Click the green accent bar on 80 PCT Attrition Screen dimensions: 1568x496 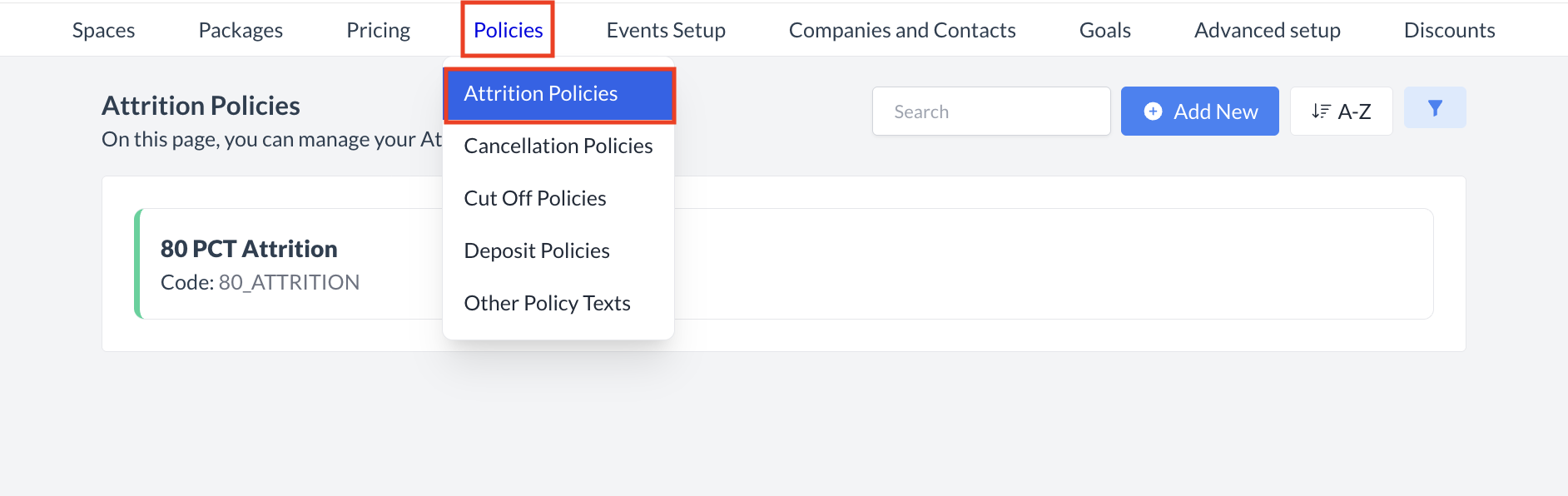tap(140, 264)
